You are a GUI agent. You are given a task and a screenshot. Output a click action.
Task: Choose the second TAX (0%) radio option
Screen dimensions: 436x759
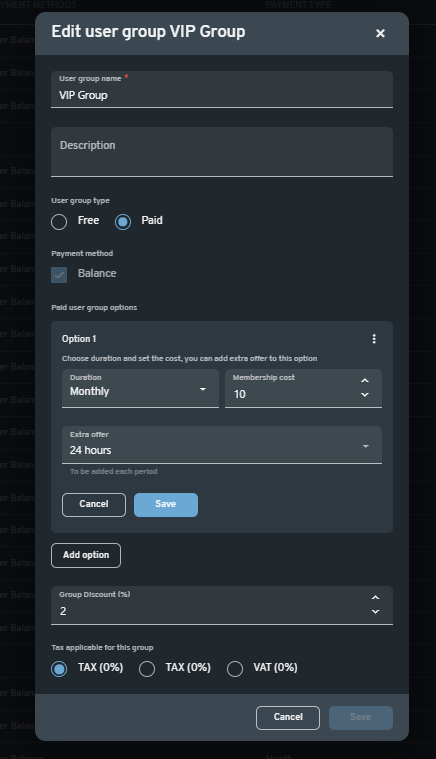pos(147,669)
